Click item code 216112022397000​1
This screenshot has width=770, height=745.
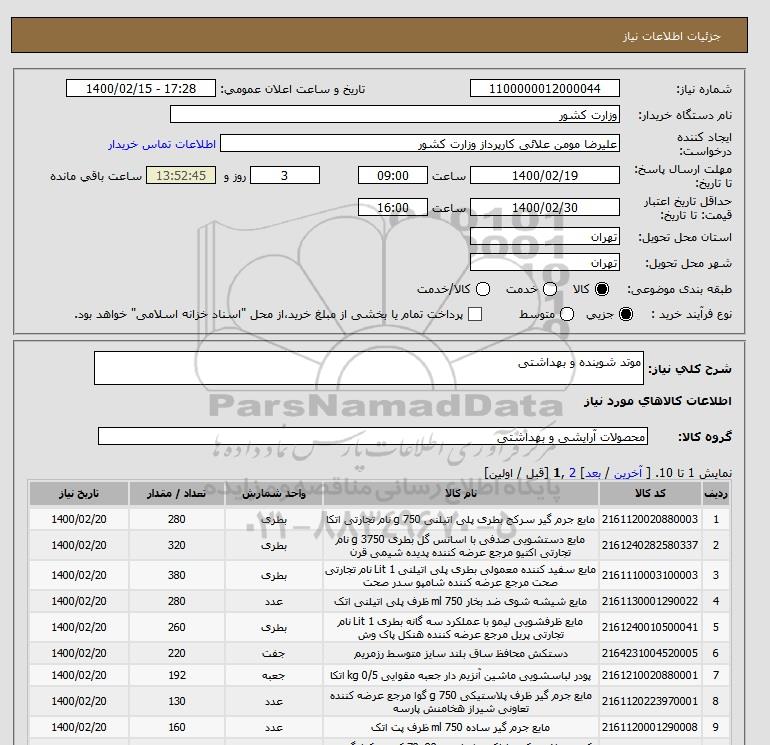(650, 701)
